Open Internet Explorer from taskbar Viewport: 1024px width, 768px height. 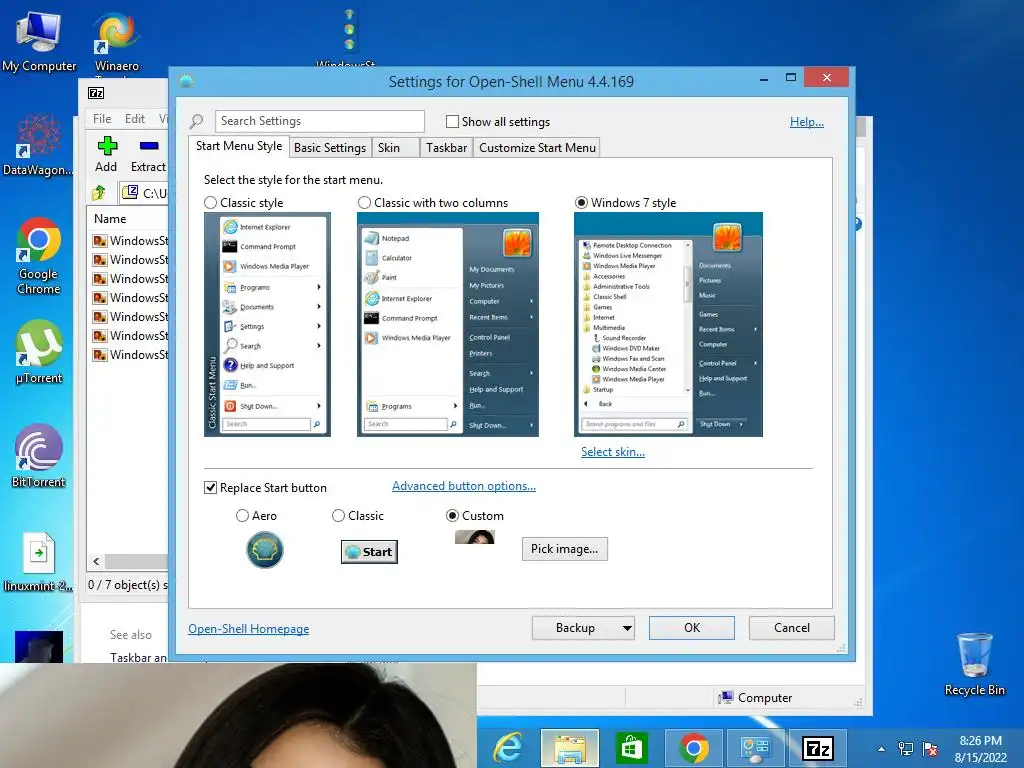(x=507, y=748)
